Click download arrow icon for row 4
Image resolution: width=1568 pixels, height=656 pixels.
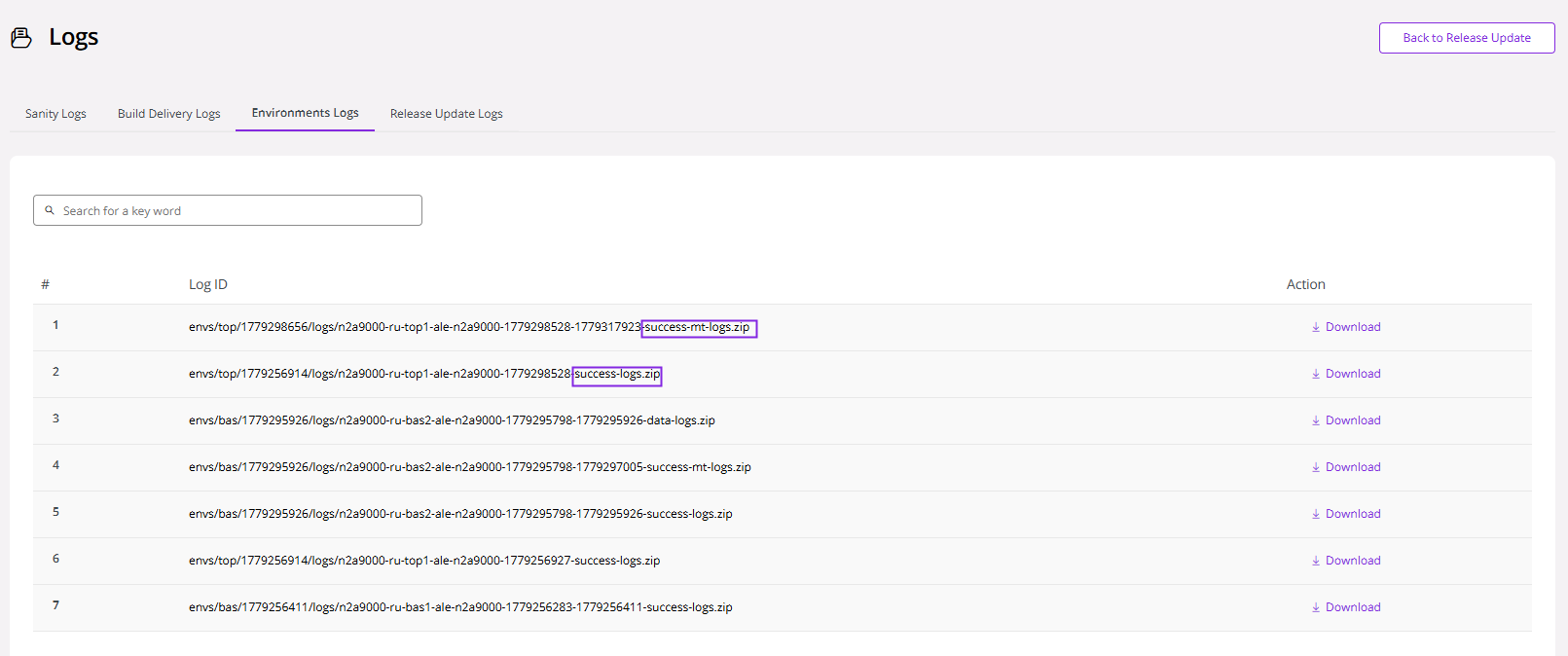tap(1316, 467)
